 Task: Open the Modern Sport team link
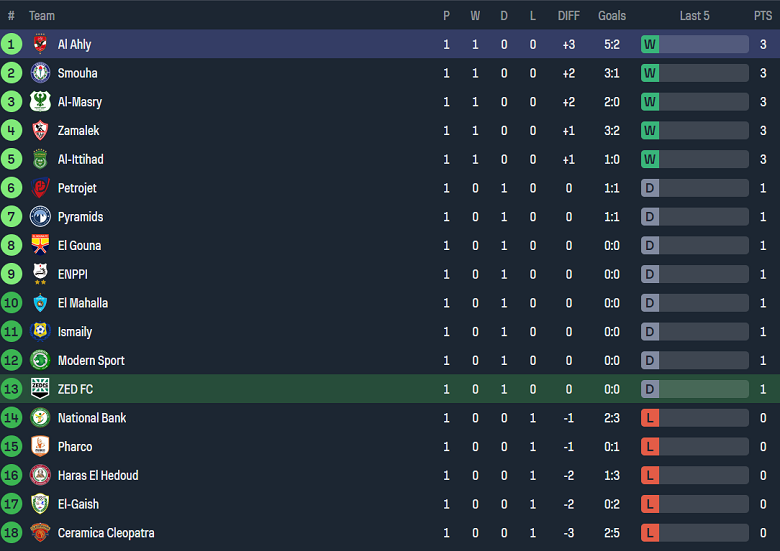click(91, 361)
